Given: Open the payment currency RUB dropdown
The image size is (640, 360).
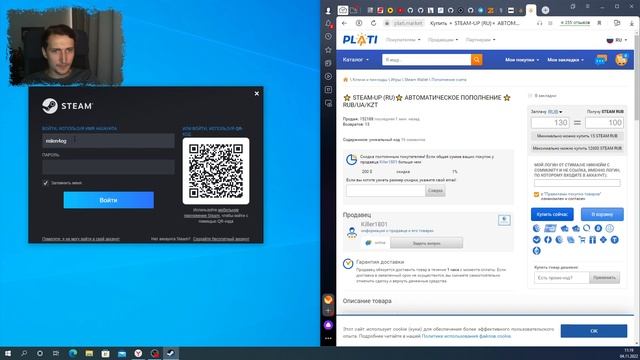Looking at the screenshot, I should point(555,111).
